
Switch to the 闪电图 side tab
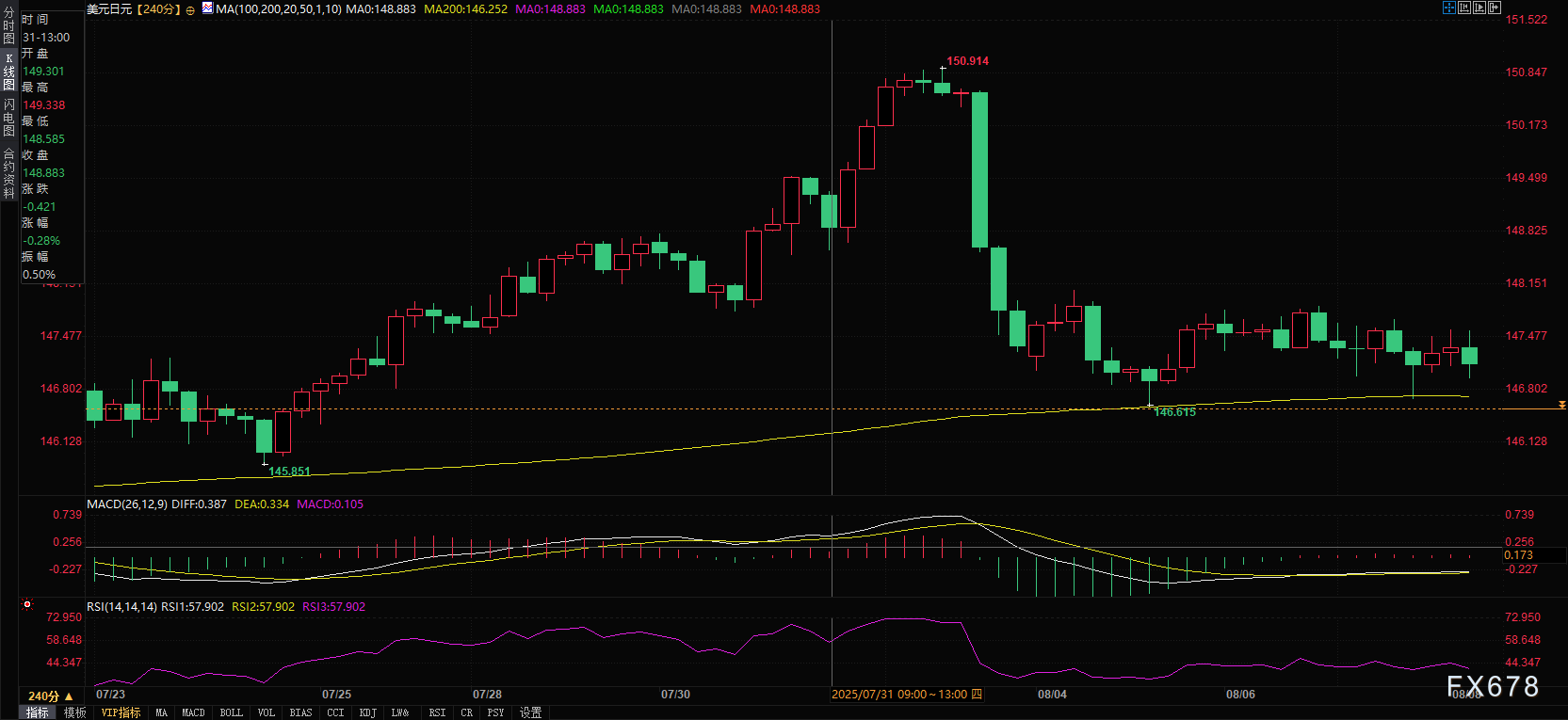pos(8,118)
